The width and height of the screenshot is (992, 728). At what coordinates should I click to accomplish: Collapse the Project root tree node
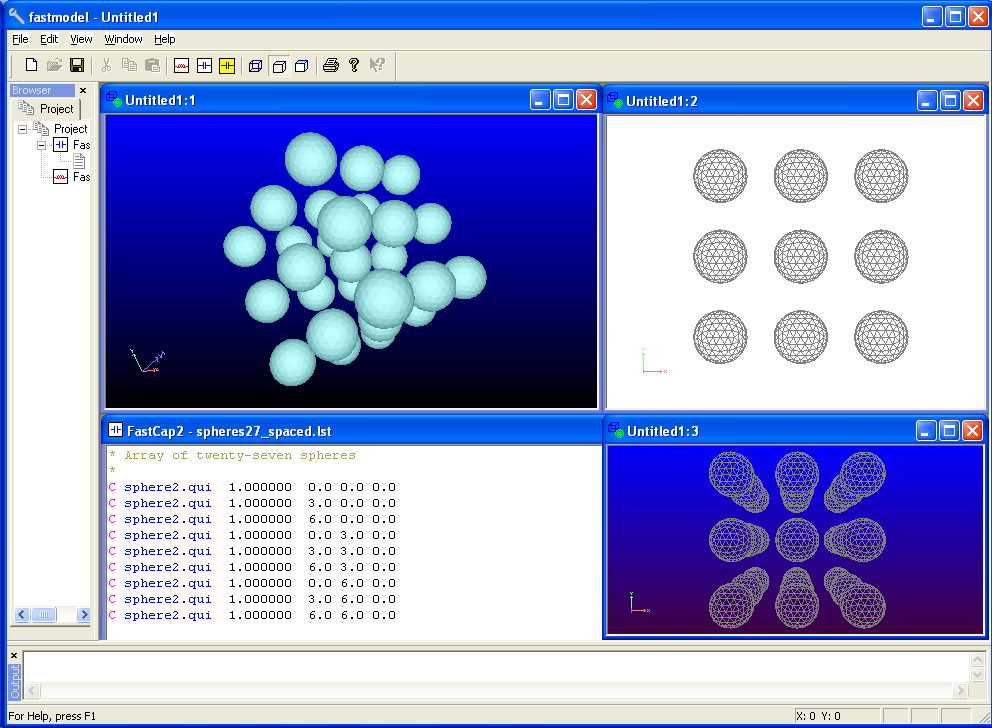(x=22, y=129)
